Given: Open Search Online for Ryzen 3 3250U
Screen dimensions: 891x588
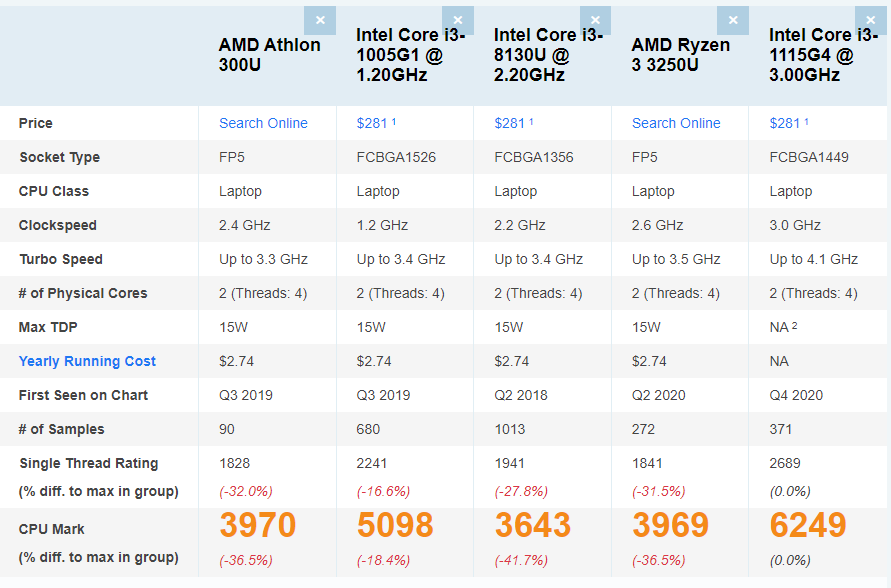Looking at the screenshot, I should point(676,123).
